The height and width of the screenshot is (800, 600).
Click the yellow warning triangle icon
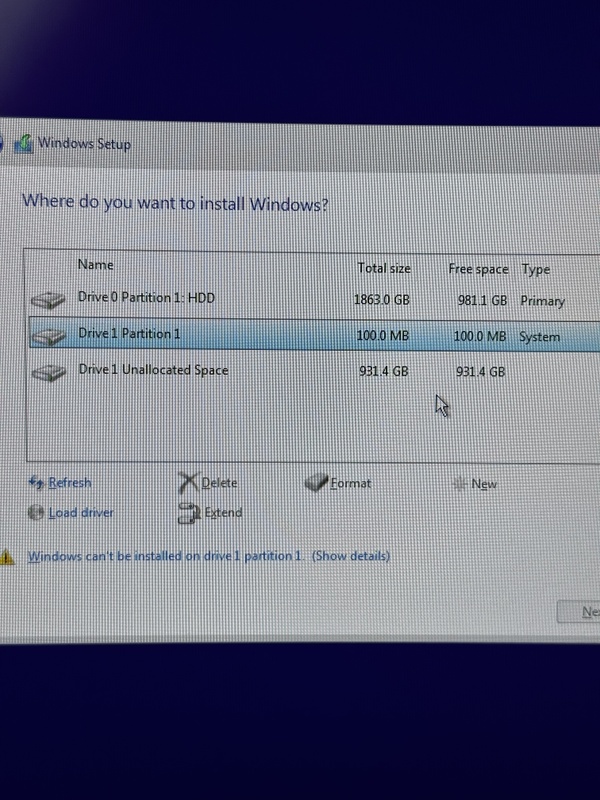[7, 557]
